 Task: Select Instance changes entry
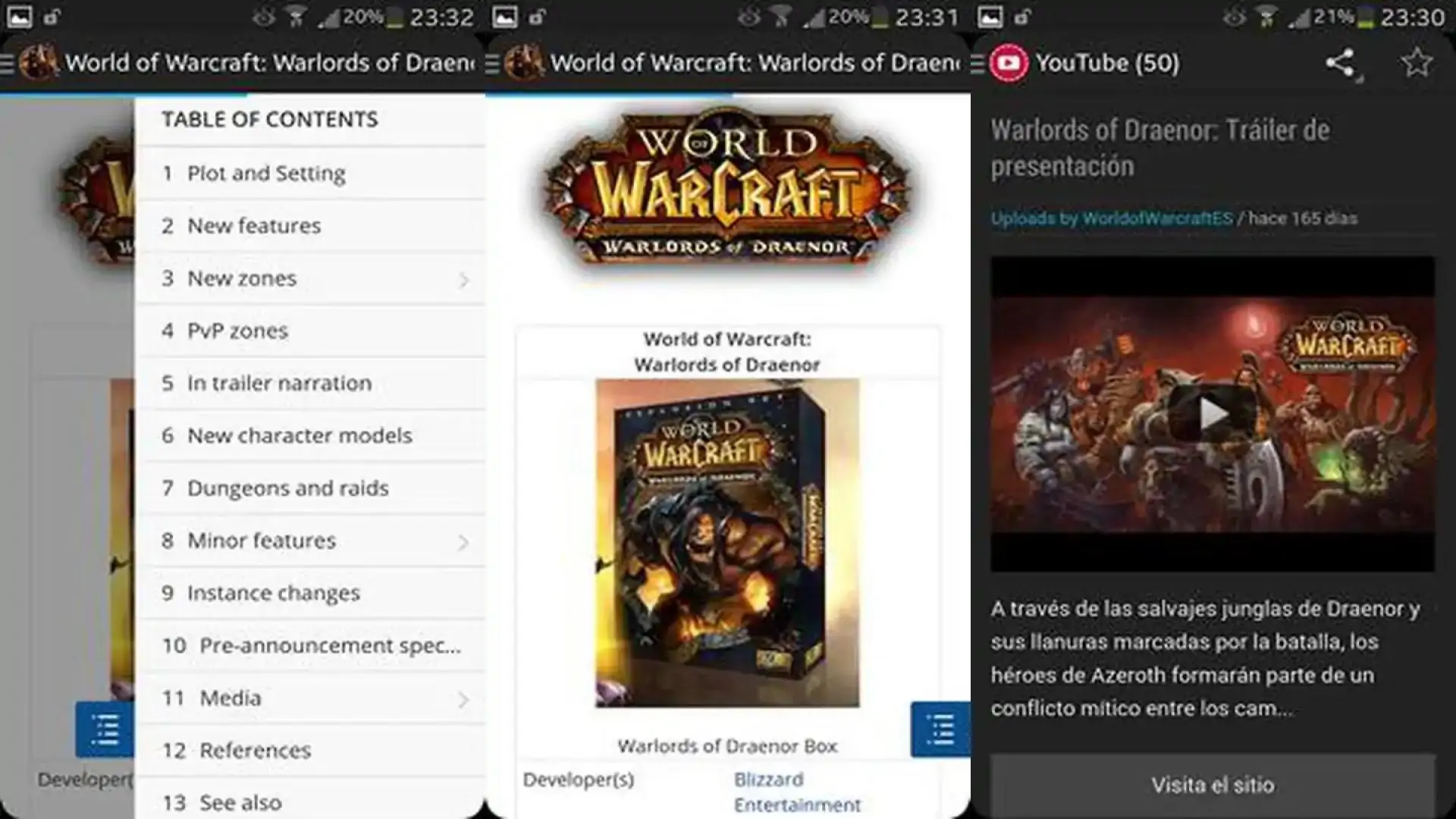pos(309,593)
